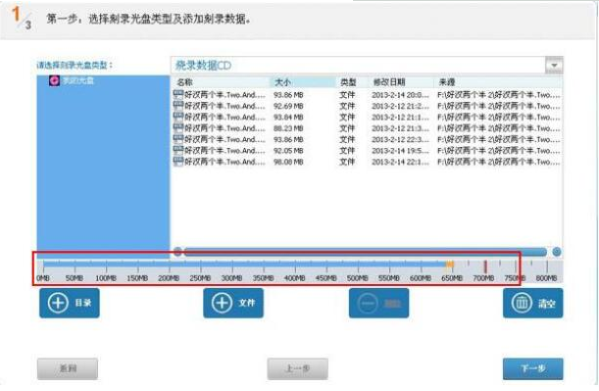This screenshot has height=391, width=599.
Task: Click the add directory 目录 button
Action: tap(69, 303)
